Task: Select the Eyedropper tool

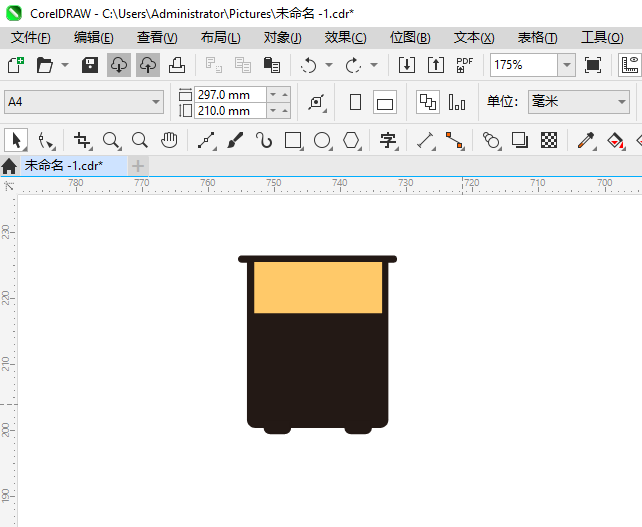Action: click(x=587, y=140)
